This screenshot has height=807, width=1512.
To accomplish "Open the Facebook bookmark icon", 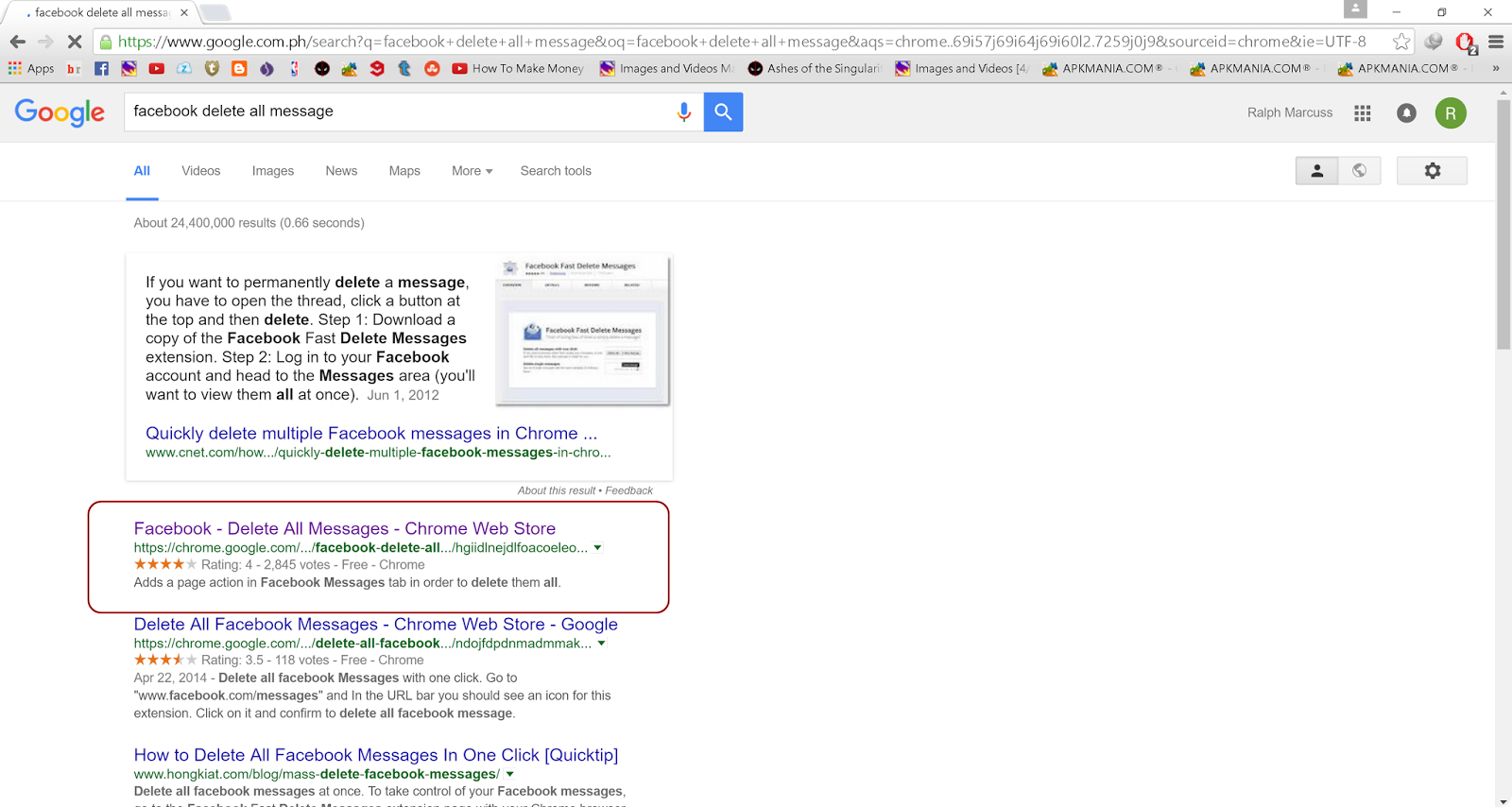I will 101,68.
